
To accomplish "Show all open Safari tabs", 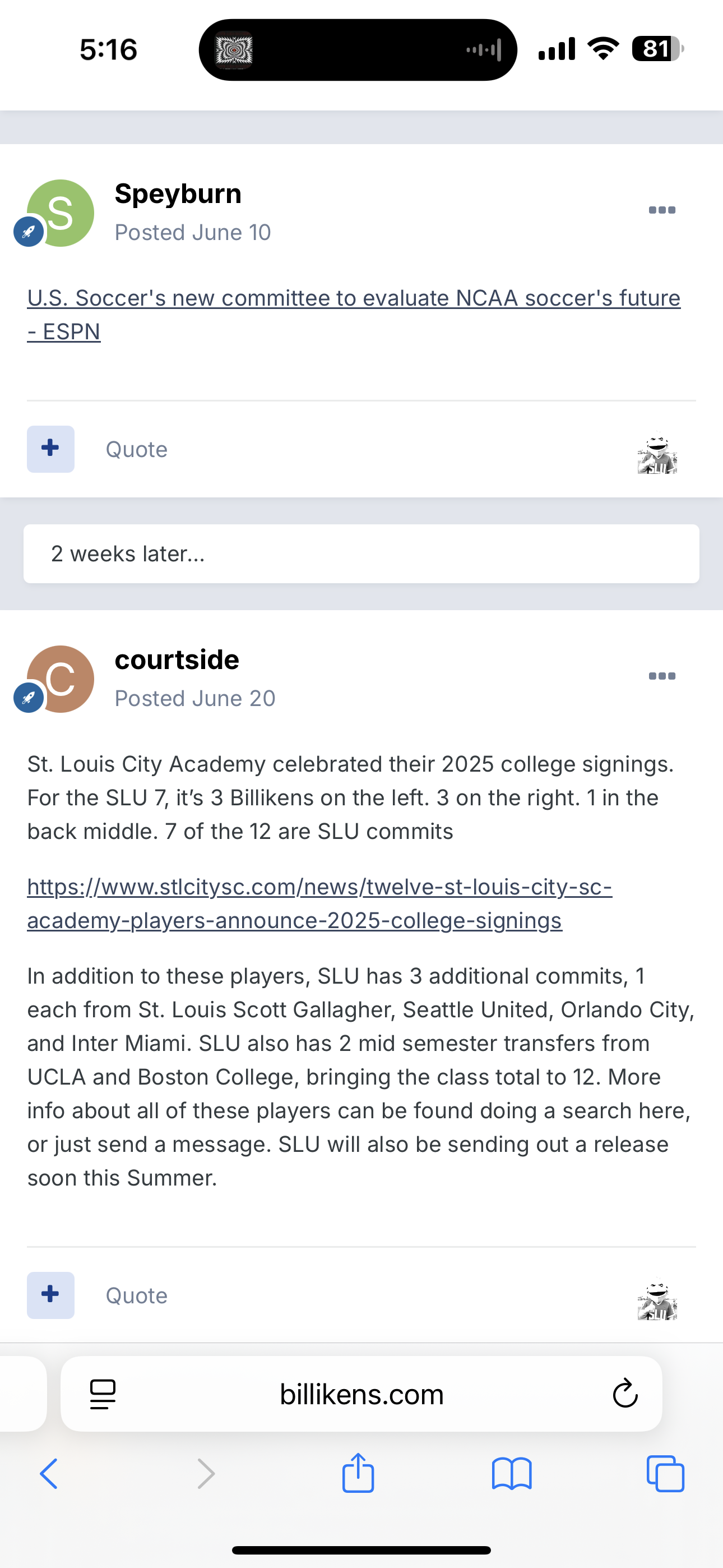I will tap(665, 1474).
